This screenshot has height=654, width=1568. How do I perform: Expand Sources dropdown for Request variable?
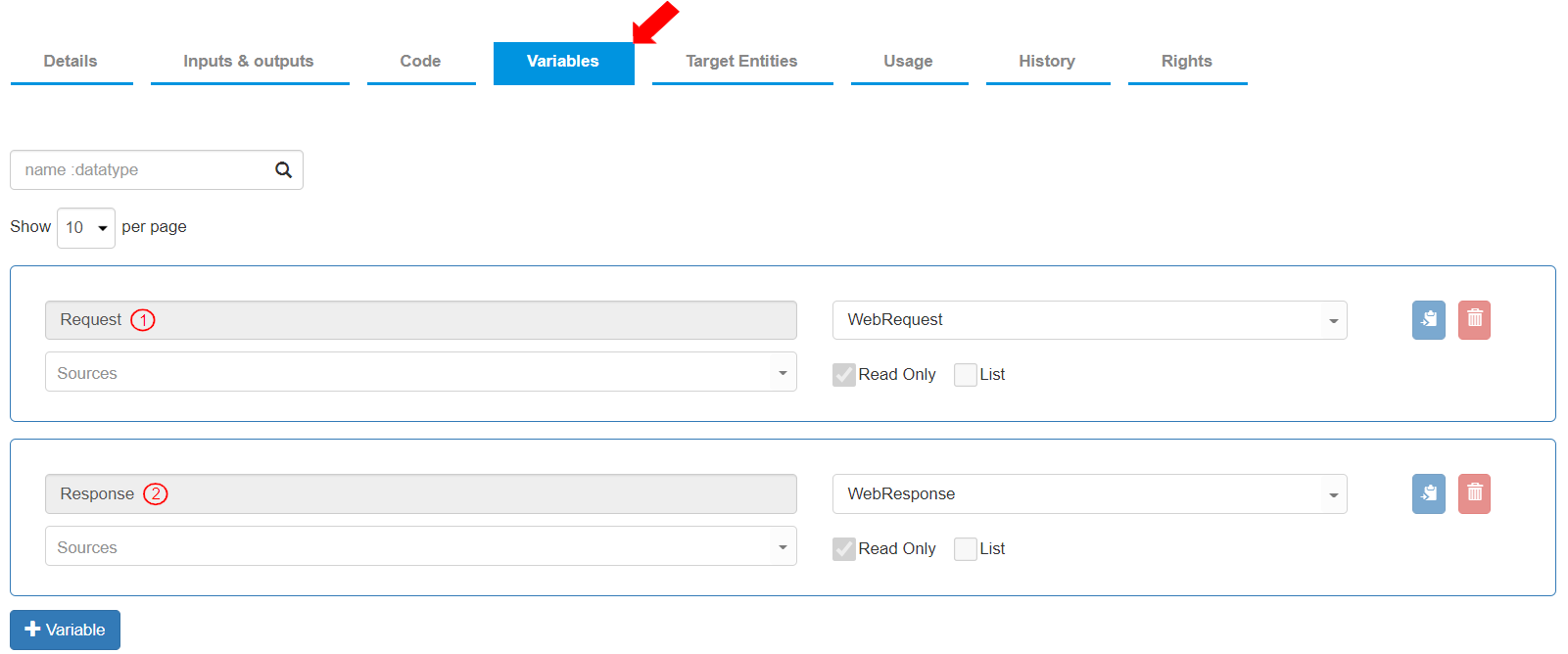pyautogui.click(x=420, y=373)
